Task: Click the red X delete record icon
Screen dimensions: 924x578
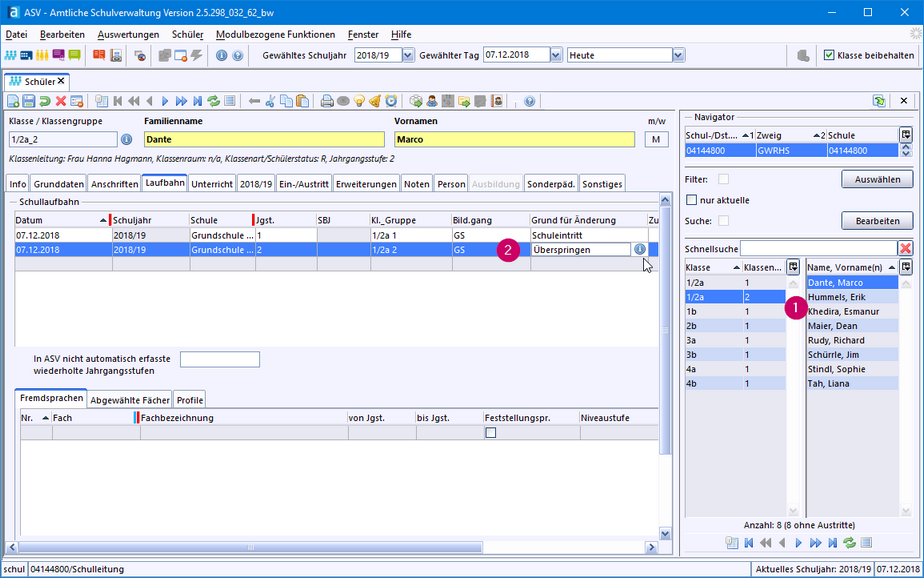Action: click(61, 101)
